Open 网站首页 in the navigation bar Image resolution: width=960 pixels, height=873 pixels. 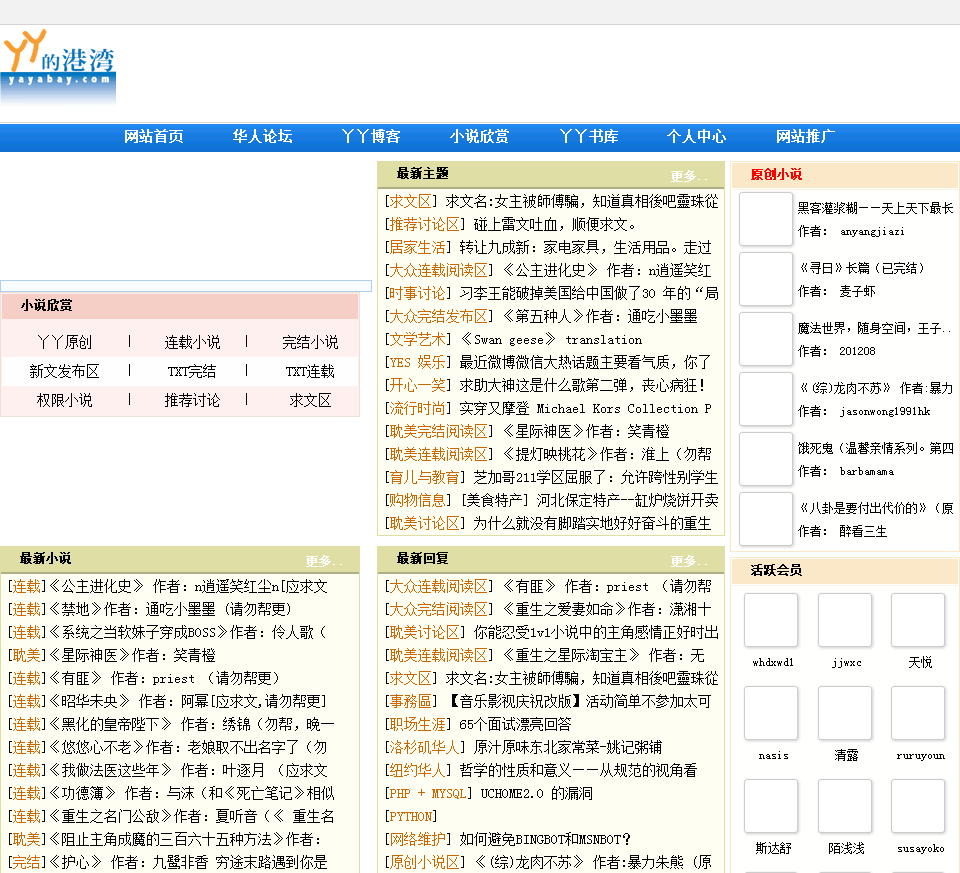pos(154,137)
